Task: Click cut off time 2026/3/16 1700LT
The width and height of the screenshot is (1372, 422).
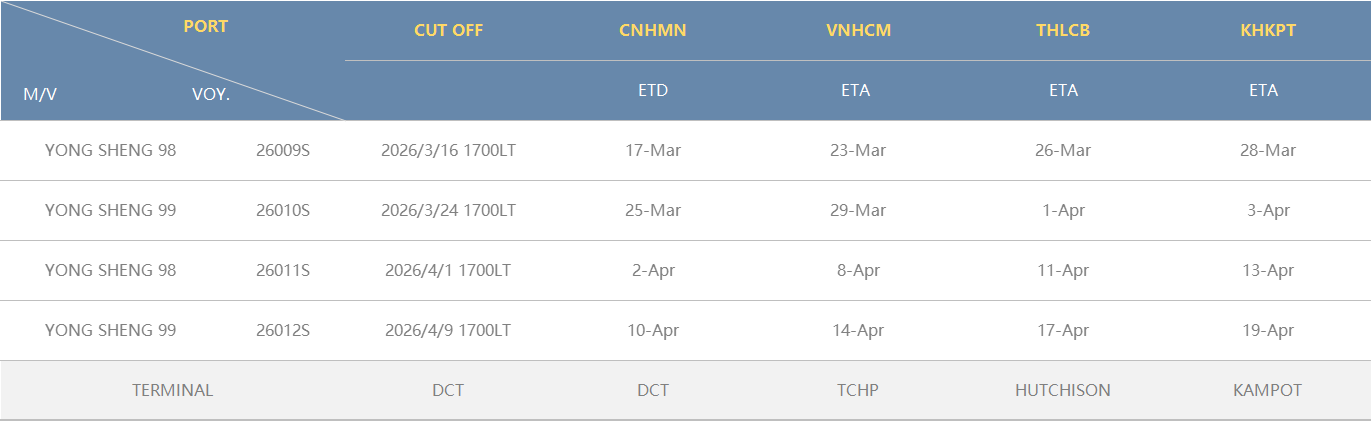Action: 448,151
